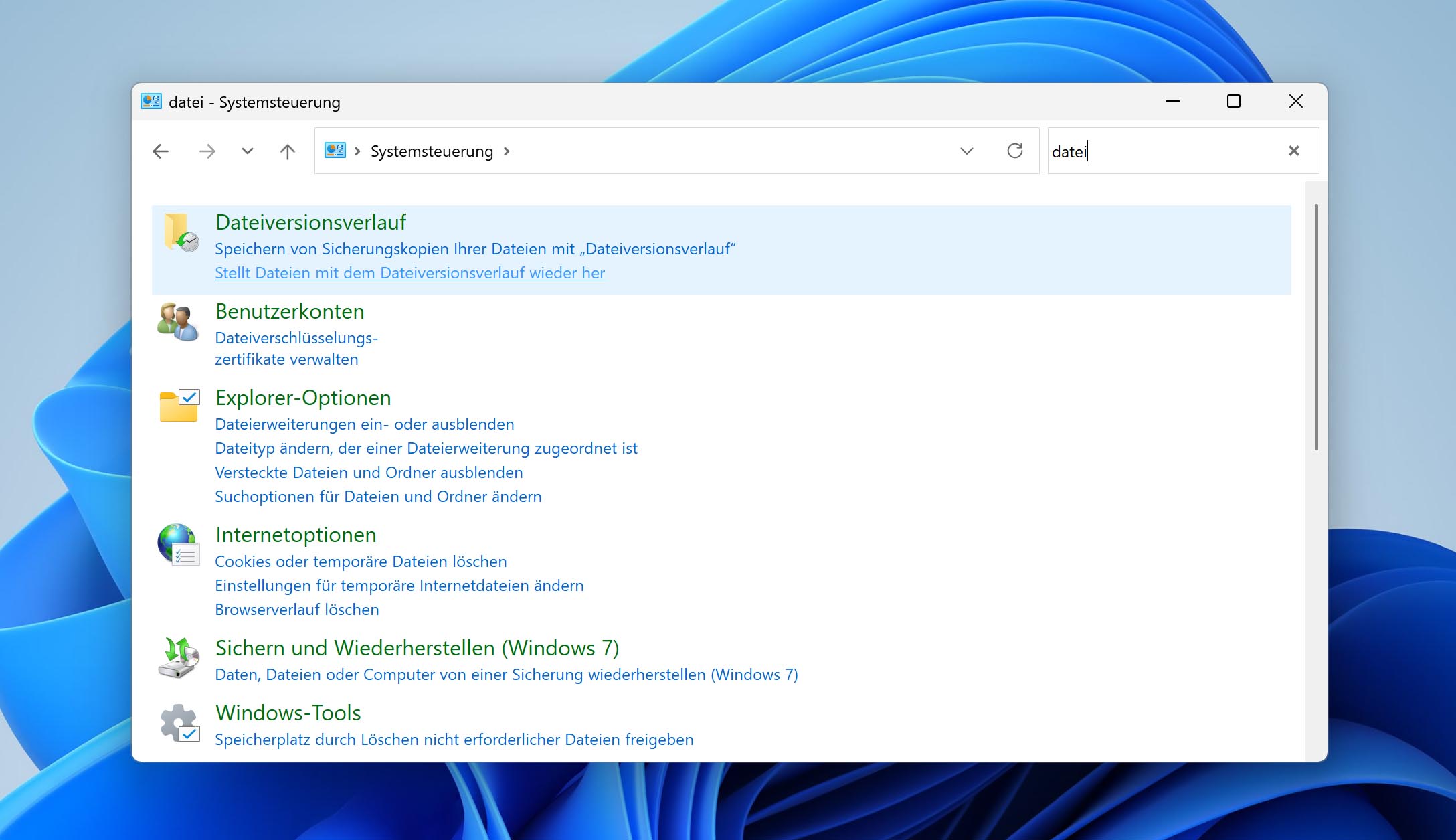
Task: Click the Control Panel icon in address bar
Action: 335,151
